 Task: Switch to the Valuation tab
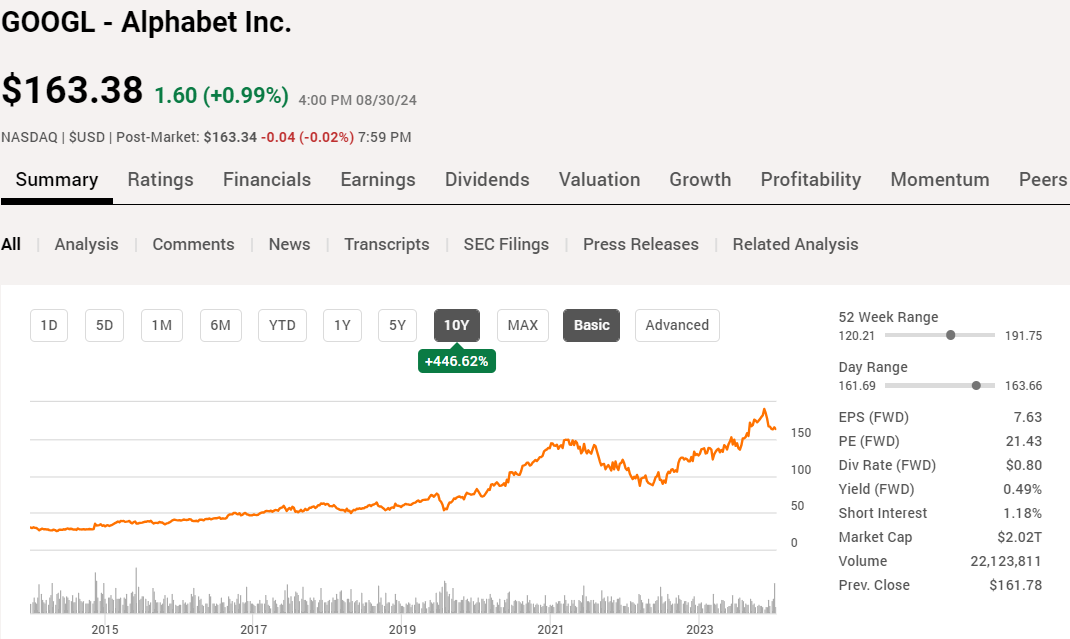(x=599, y=180)
